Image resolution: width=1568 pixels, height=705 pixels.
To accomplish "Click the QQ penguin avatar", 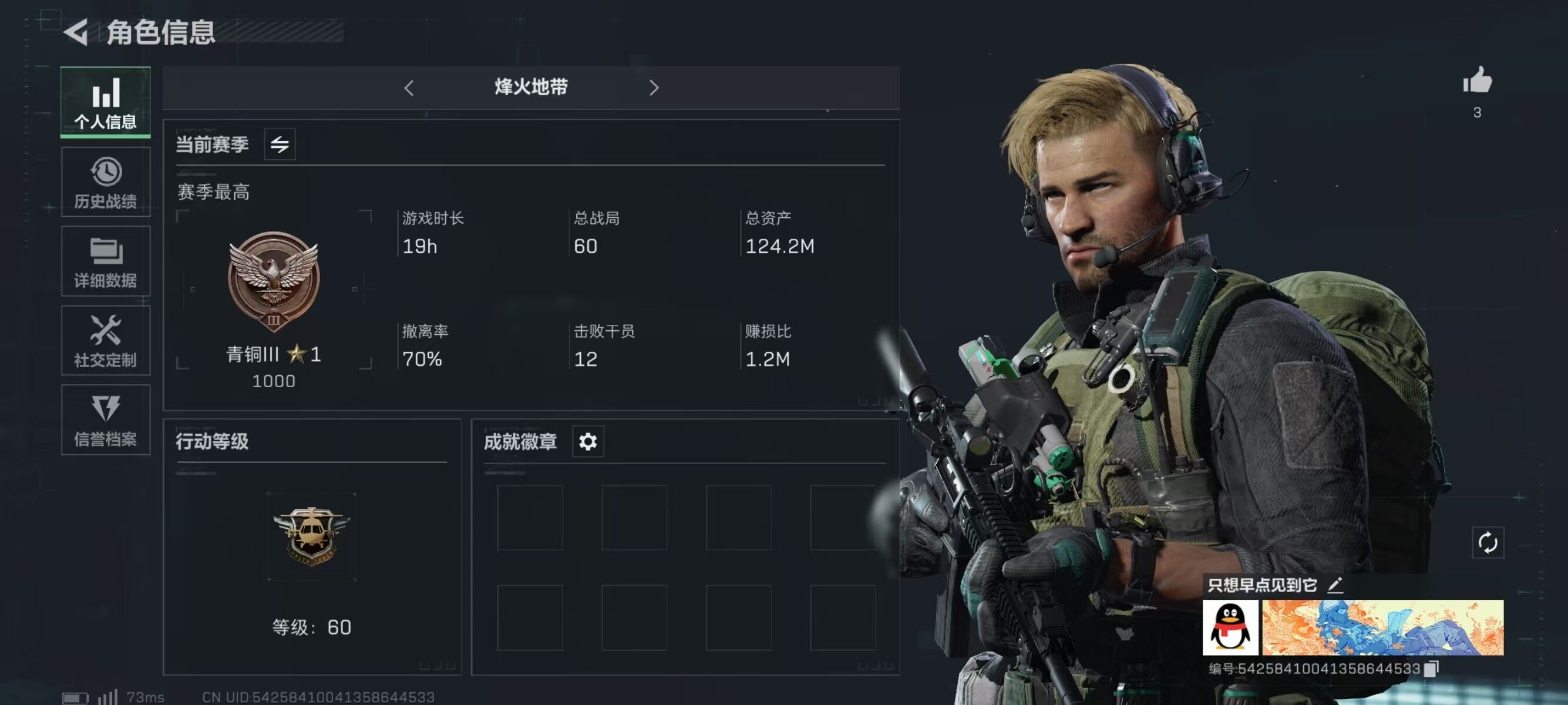I will click(x=1230, y=627).
